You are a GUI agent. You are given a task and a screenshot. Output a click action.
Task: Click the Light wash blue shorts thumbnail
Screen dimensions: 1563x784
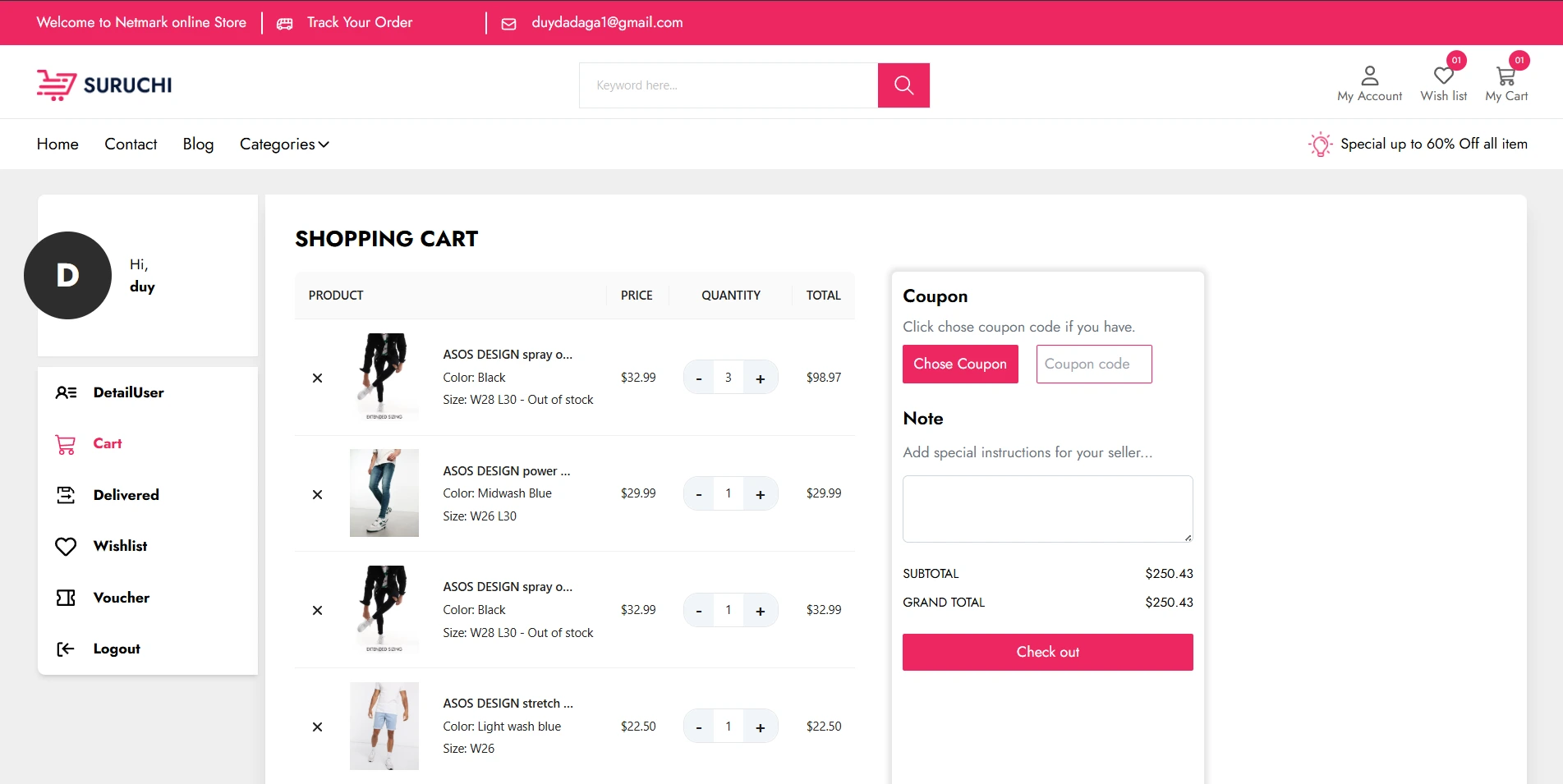384,726
